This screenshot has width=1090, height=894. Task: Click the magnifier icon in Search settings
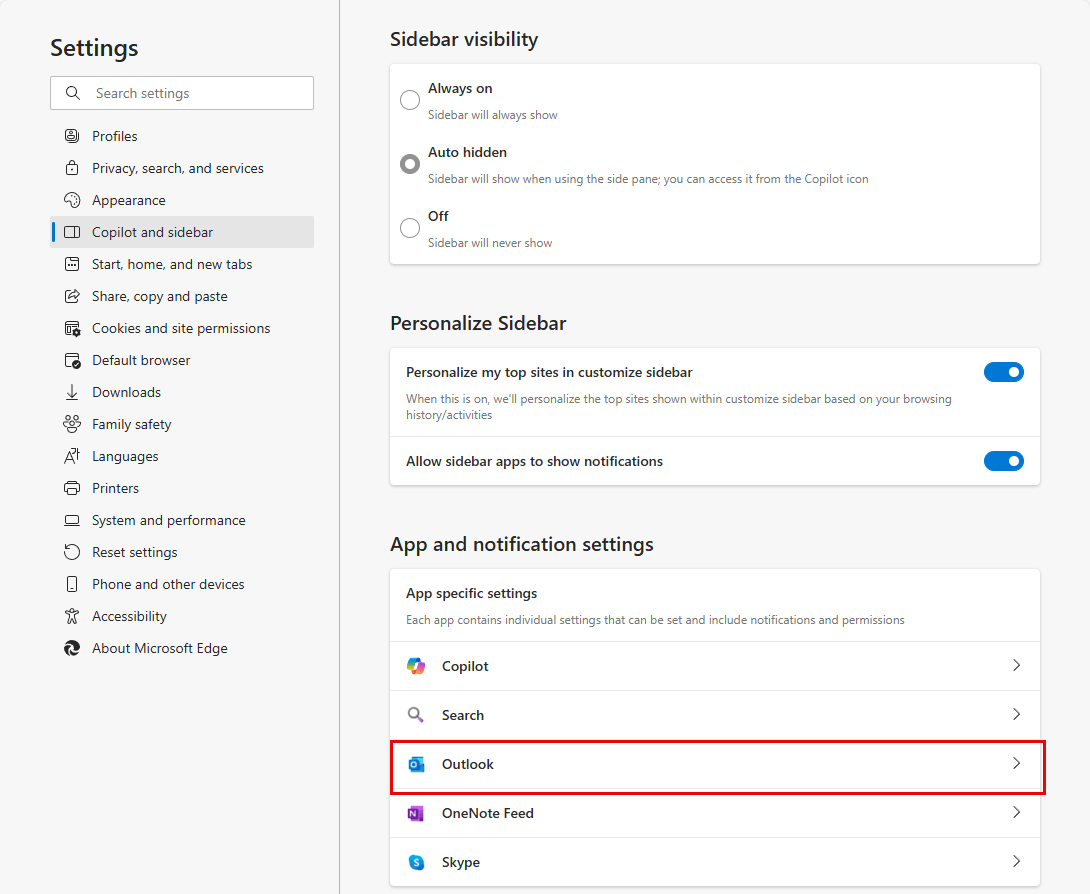coord(72,92)
